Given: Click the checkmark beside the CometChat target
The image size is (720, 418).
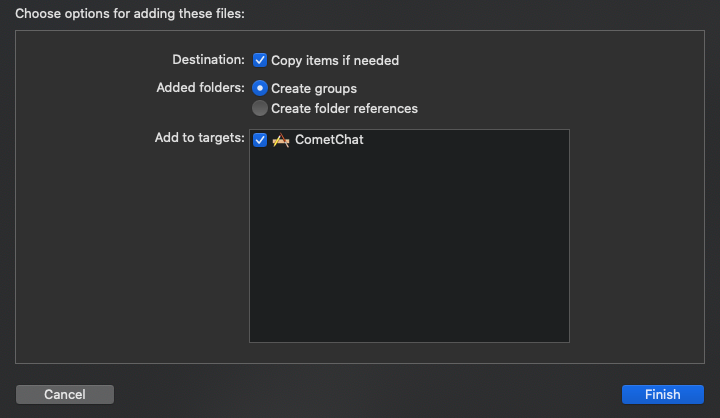Looking at the screenshot, I should [260, 140].
